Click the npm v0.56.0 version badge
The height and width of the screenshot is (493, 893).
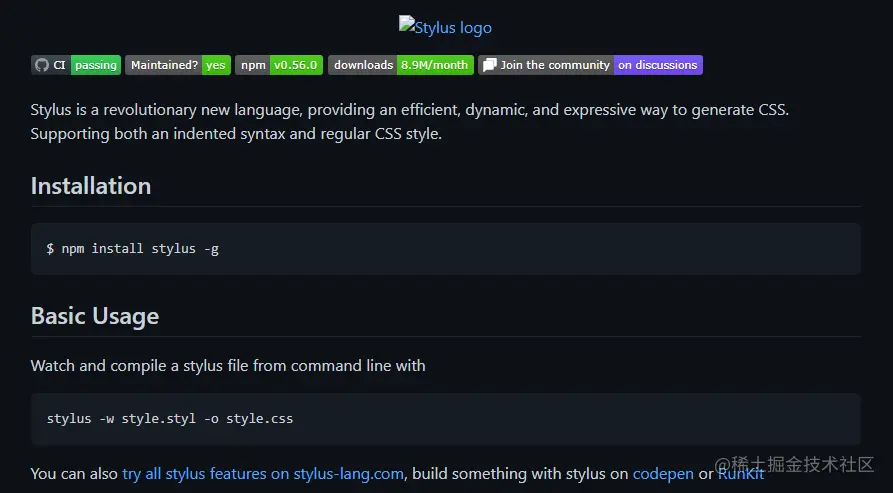click(279, 65)
